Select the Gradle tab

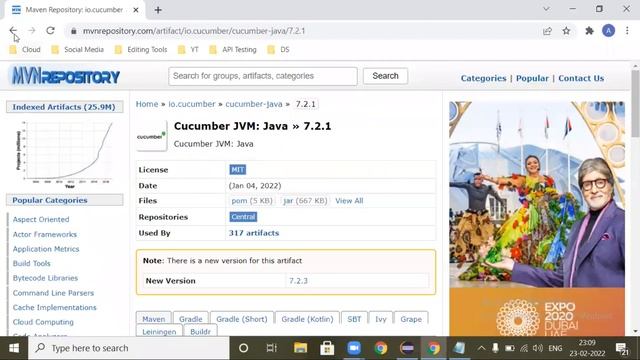click(191, 319)
